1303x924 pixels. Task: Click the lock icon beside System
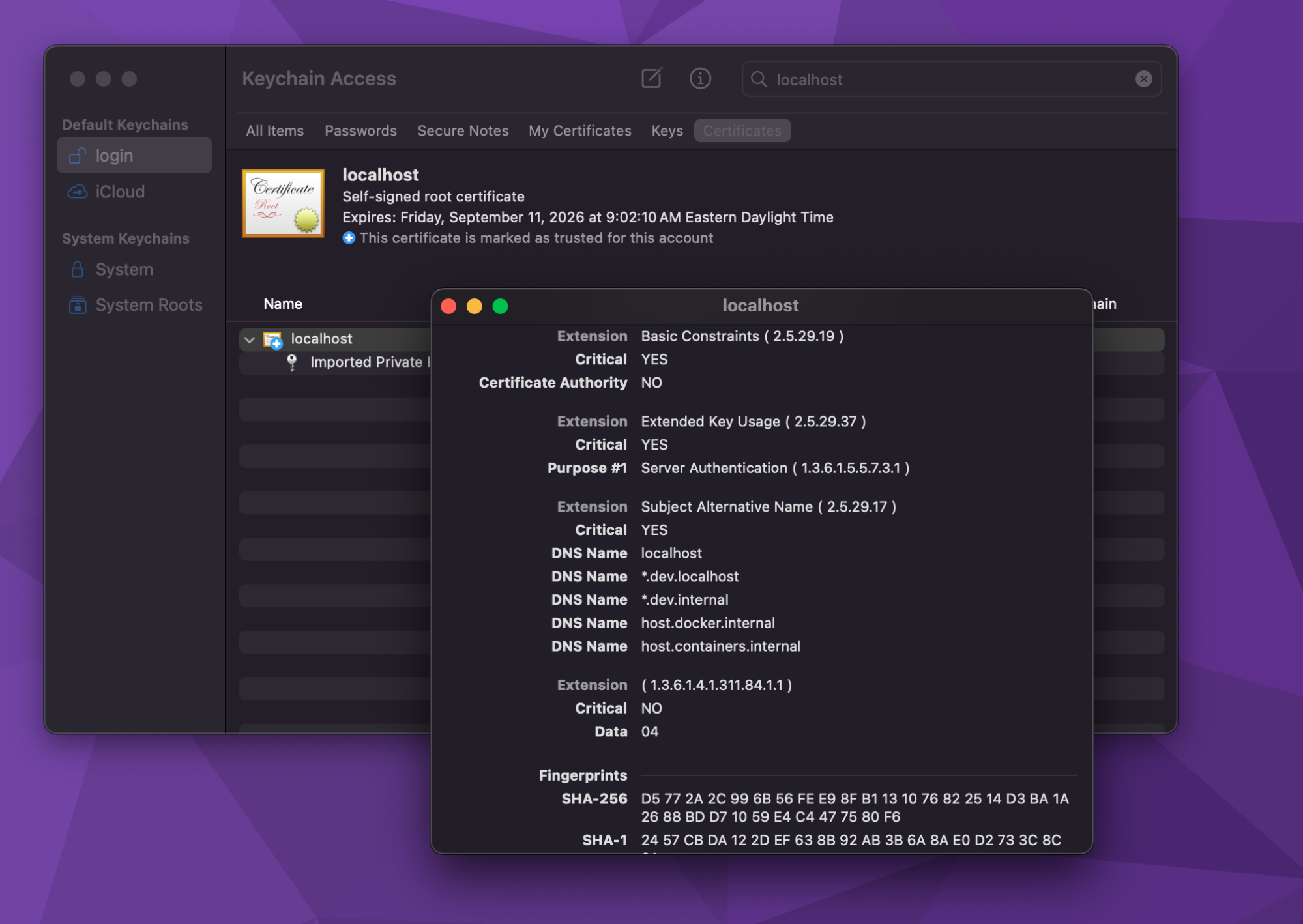77,269
